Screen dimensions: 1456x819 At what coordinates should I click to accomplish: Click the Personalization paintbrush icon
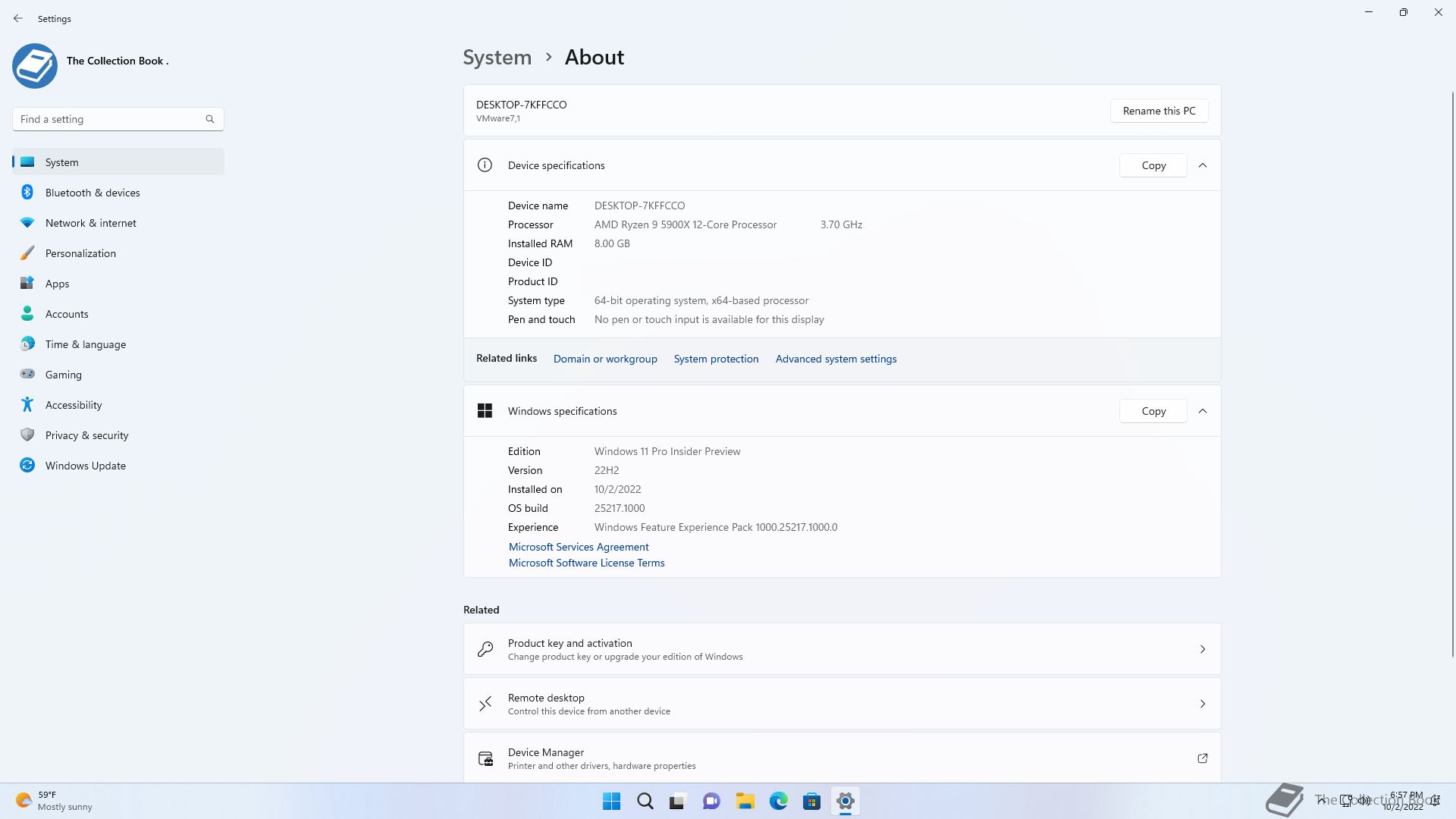27,253
